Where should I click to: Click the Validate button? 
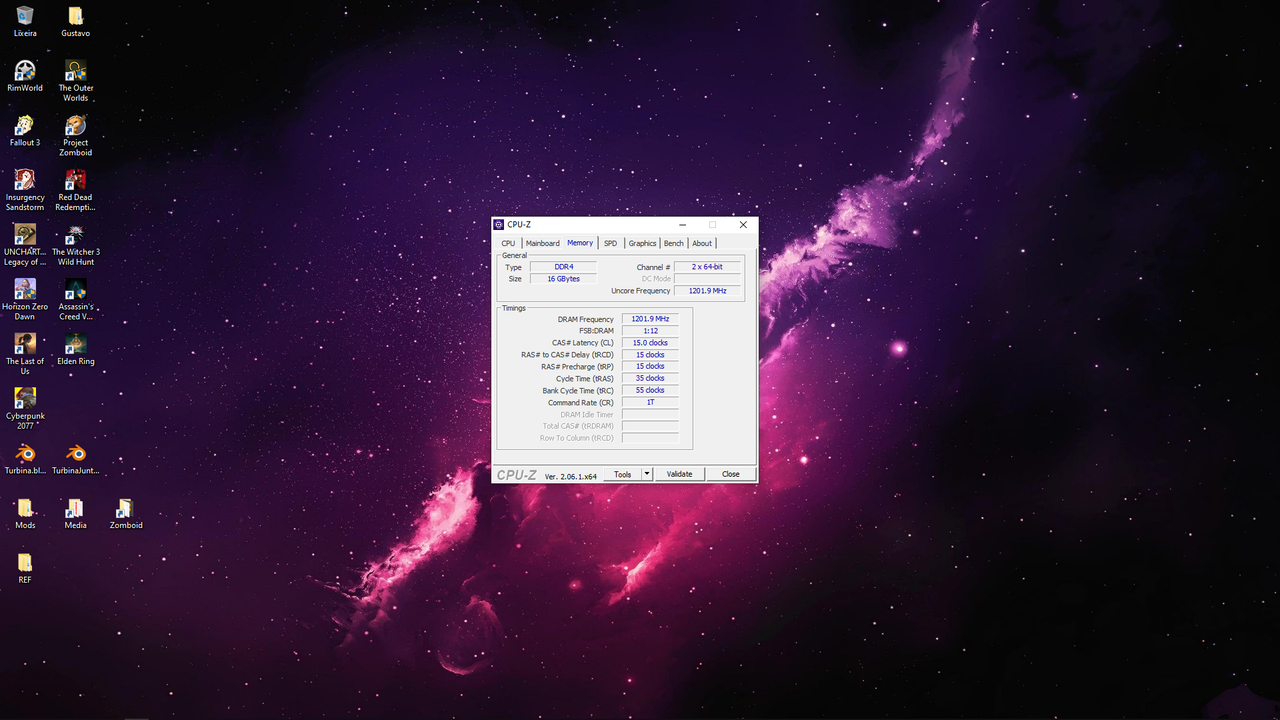[679, 473]
